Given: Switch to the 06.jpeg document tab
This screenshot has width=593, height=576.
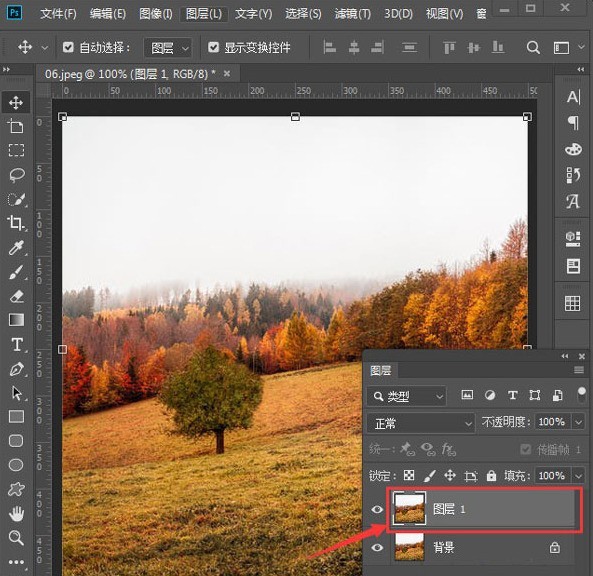Looking at the screenshot, I should (x=130, y=74).
